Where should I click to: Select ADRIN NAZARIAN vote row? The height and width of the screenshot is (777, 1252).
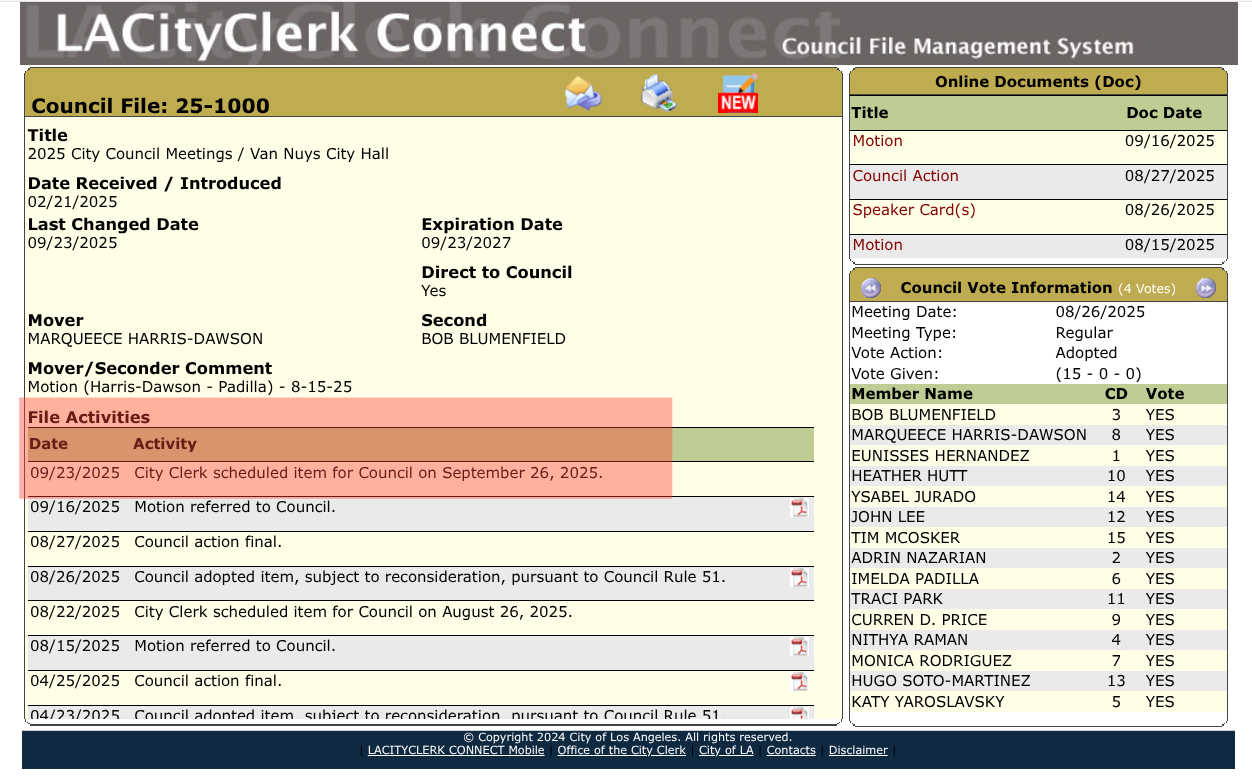point(1038,558)
